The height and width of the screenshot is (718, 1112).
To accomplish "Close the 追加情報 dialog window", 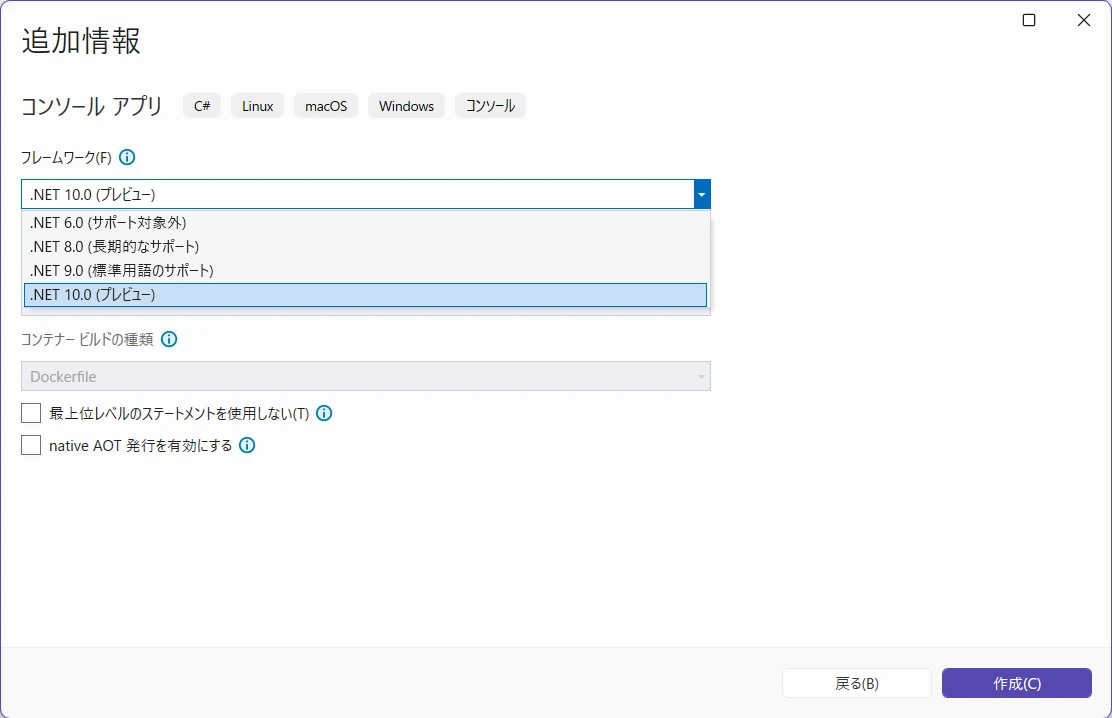I will pyautogui.click(x=1083, y=20).
